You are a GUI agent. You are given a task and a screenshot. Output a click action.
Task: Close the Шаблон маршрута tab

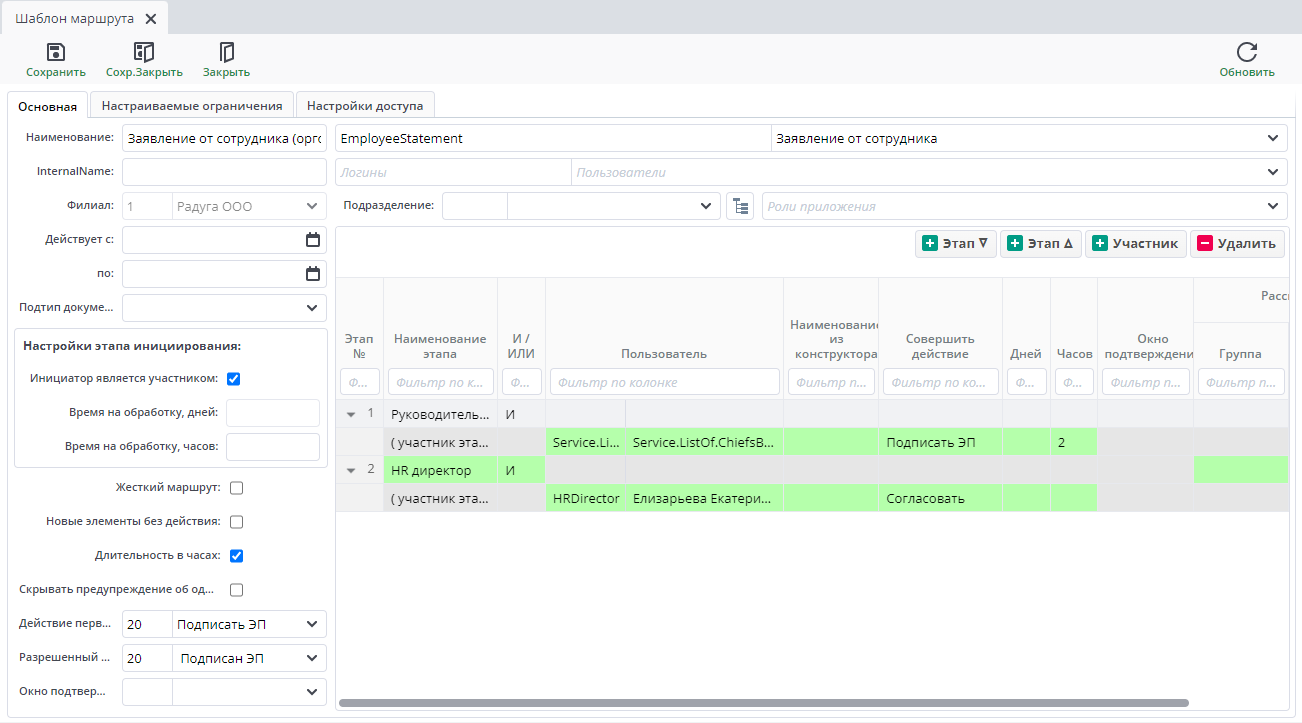click(150, 19)
